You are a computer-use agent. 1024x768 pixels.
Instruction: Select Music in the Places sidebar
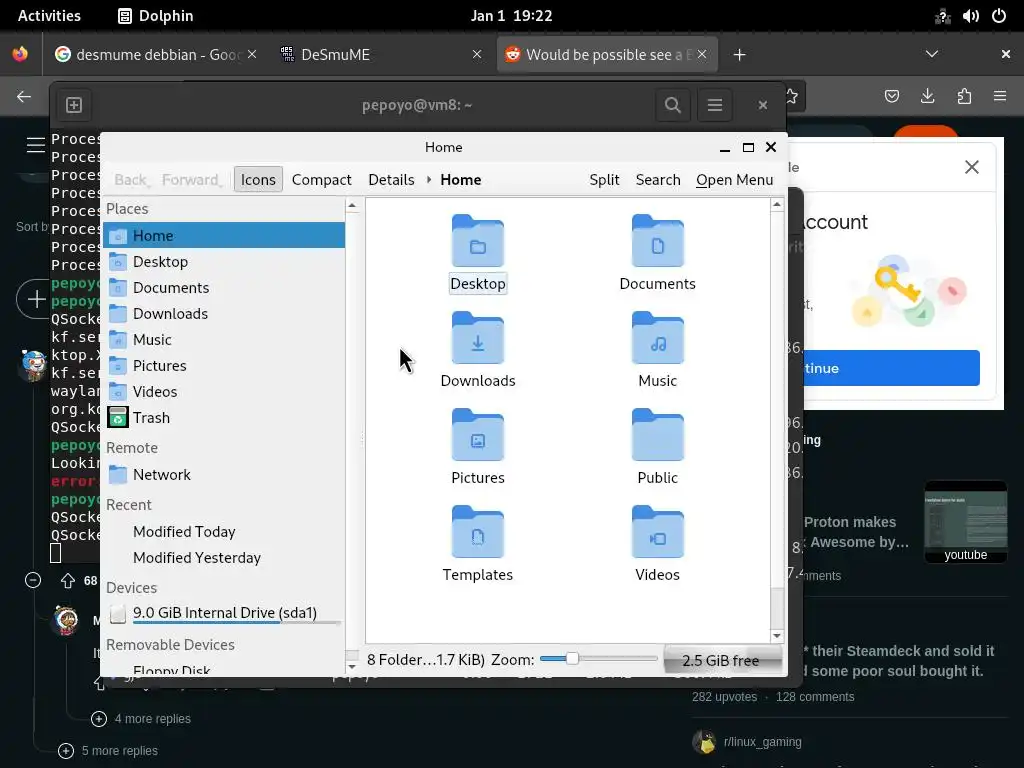[x=224, y=340]
